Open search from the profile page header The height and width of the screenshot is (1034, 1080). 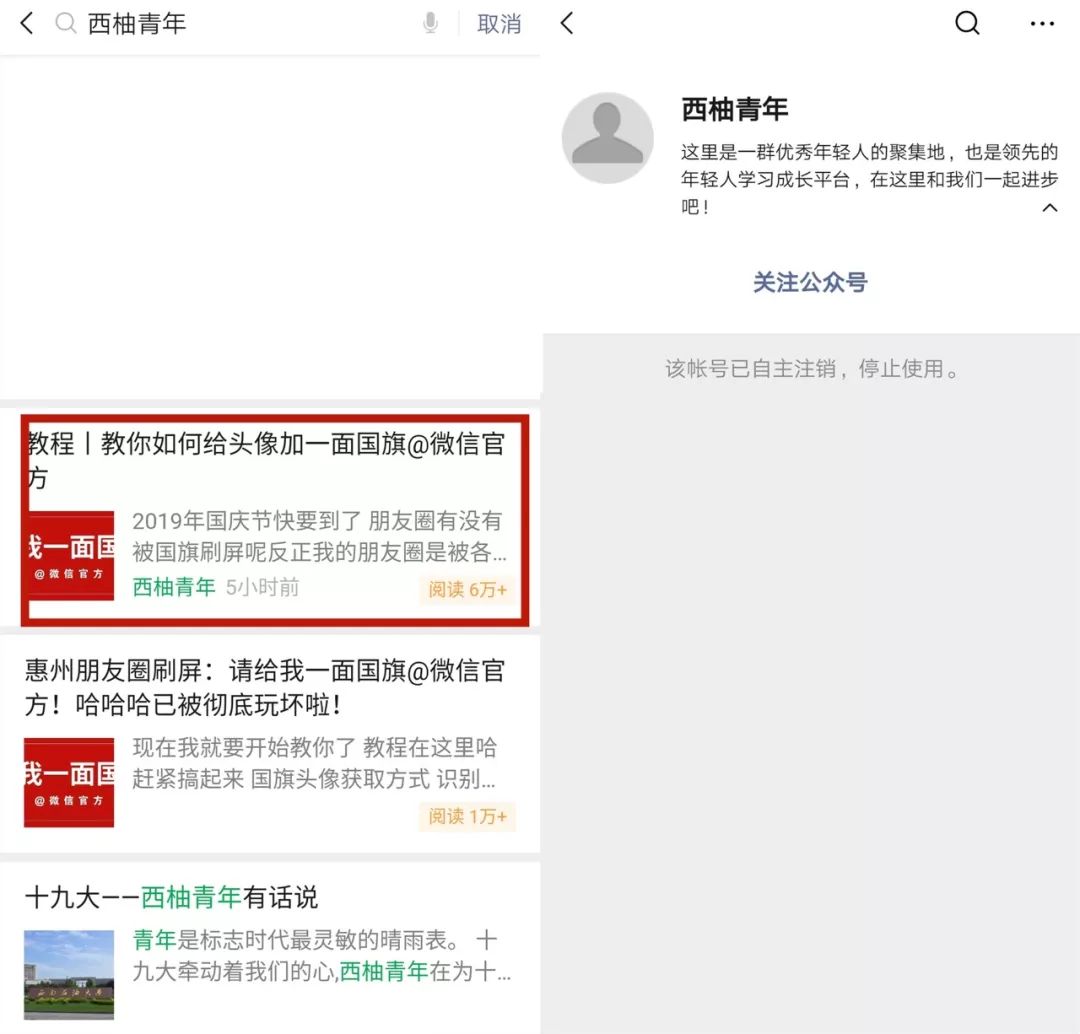(x=967, y=23)
